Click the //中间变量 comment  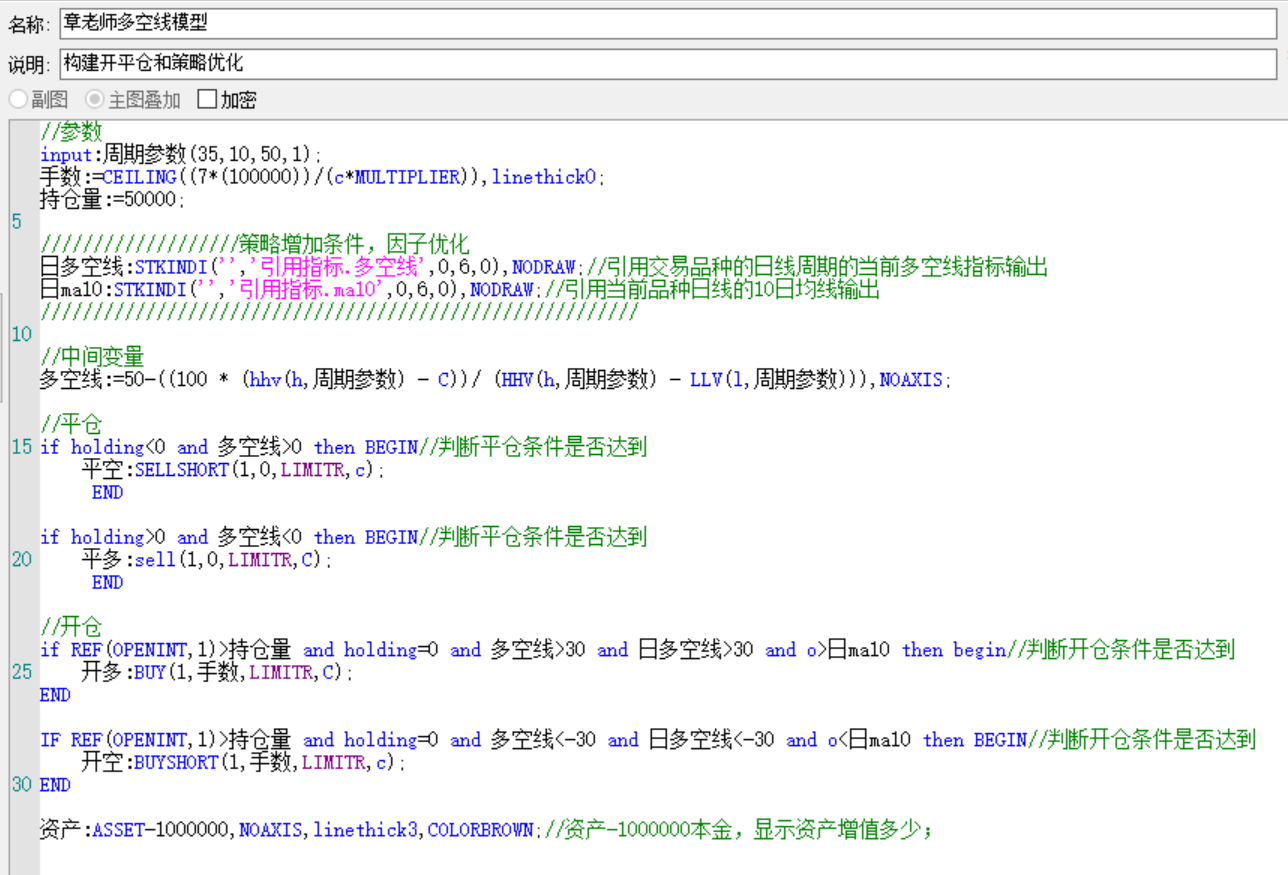pos(92,357)
